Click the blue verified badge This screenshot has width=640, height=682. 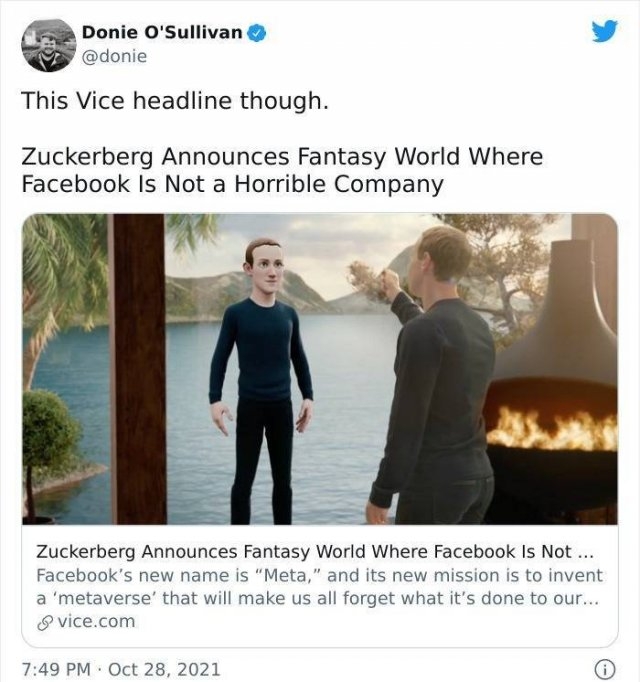coord(256,33)
